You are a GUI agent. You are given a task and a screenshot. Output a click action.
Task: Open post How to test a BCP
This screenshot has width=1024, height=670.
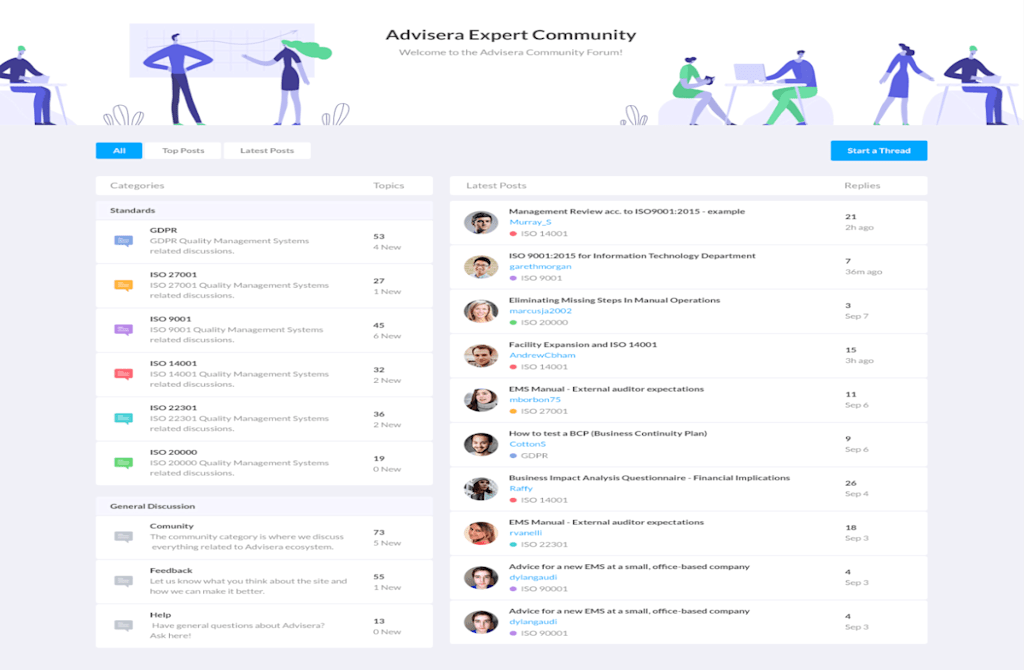coord(608,434)
